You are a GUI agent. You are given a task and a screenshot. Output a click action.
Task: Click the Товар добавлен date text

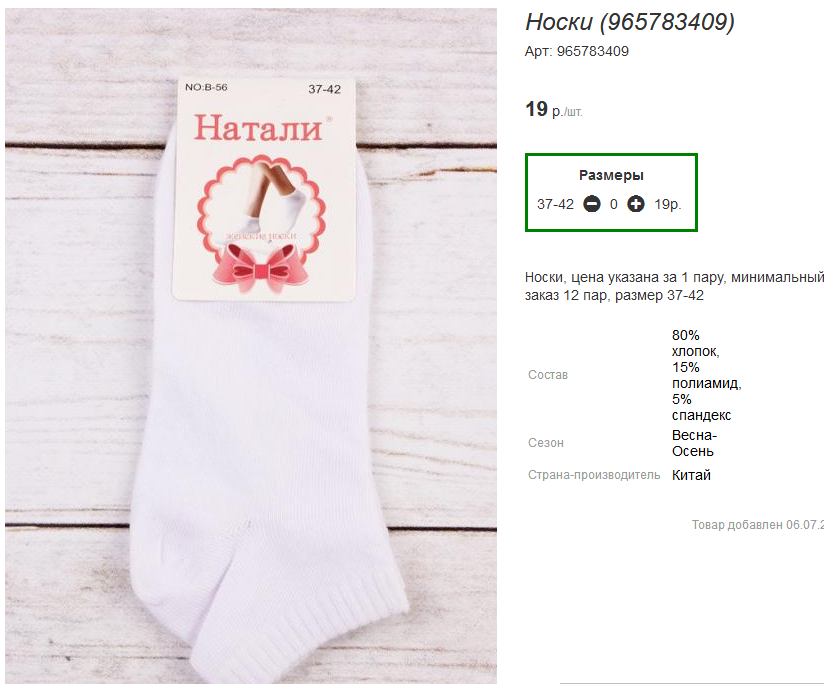pyautogui.click(x=757, y=525)
